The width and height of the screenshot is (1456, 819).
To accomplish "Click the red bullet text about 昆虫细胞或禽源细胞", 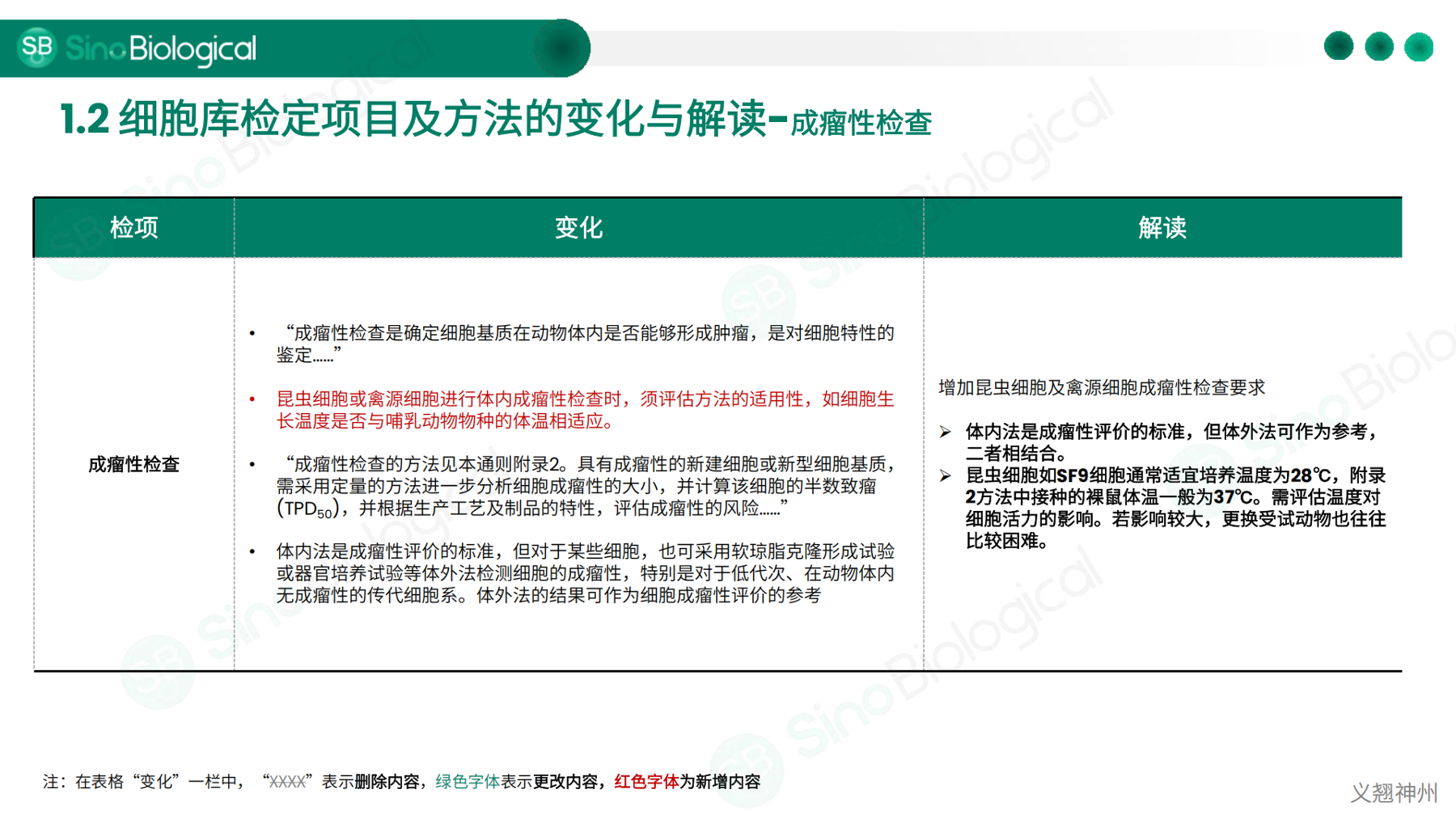I will (585, 410).
